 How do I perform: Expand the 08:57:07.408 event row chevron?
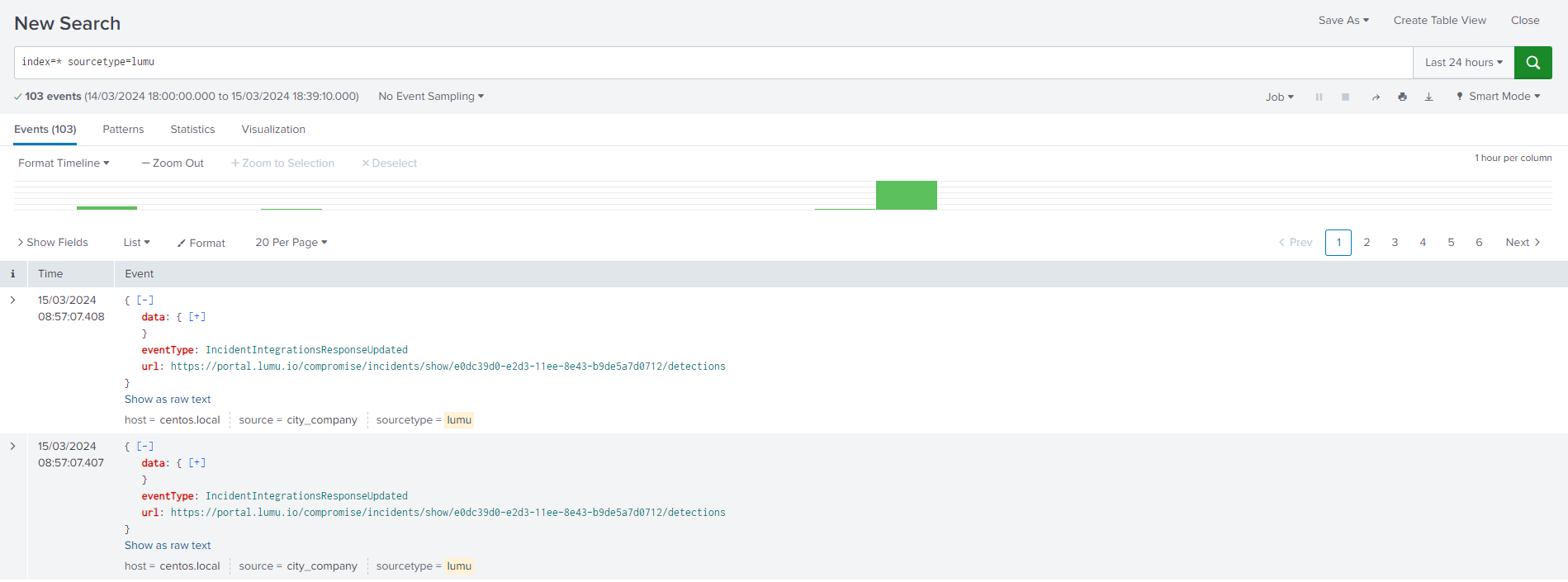[x=13, y=300]
